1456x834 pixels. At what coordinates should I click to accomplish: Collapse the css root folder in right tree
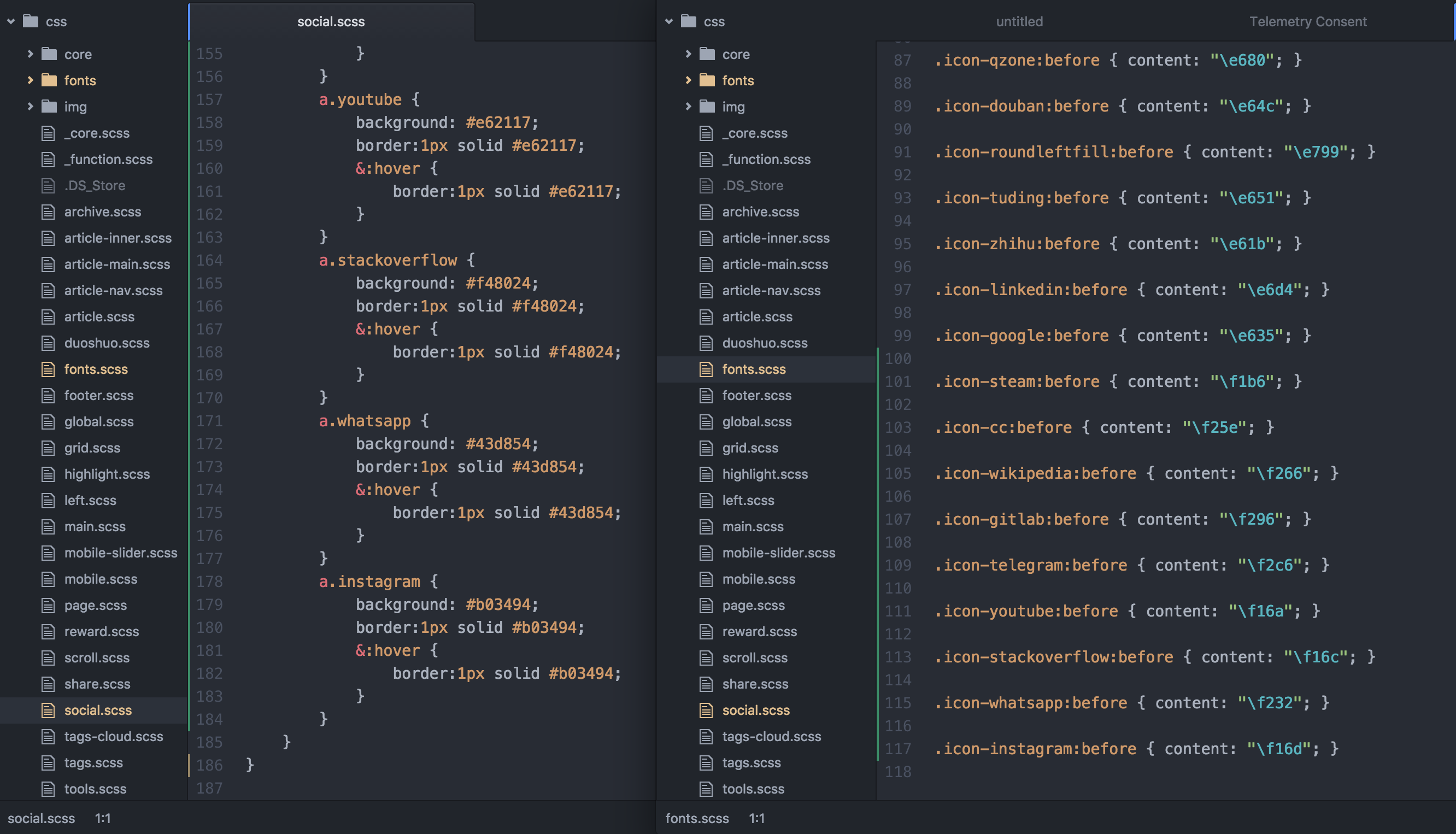[669, 22]
